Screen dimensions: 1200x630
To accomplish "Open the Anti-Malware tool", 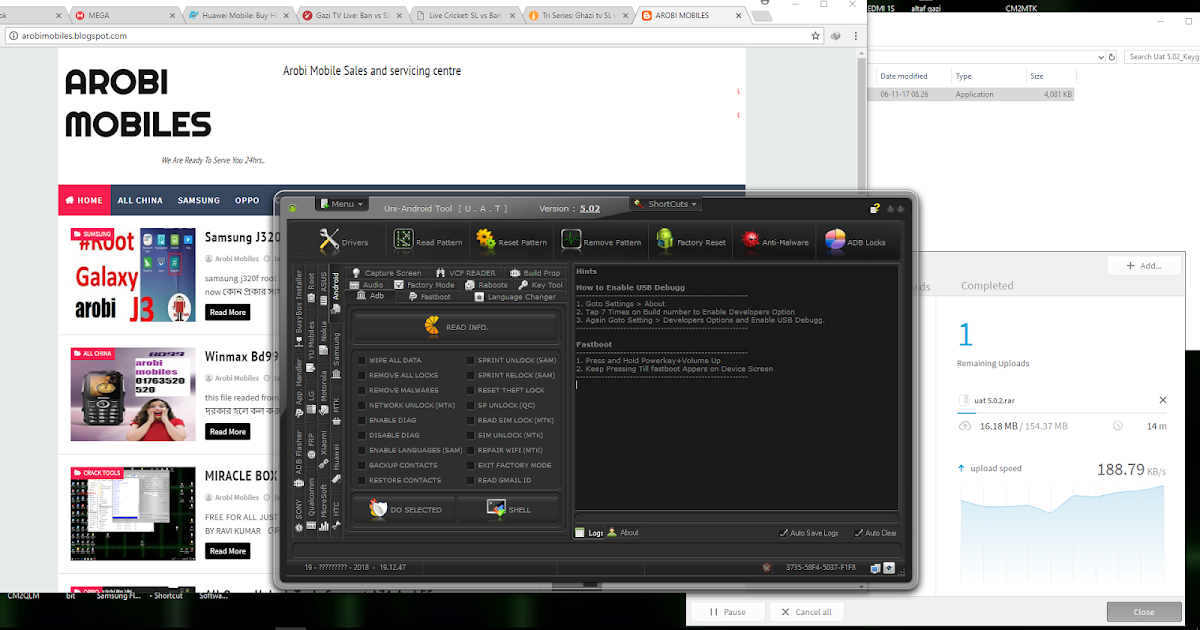I will (775, 241).
